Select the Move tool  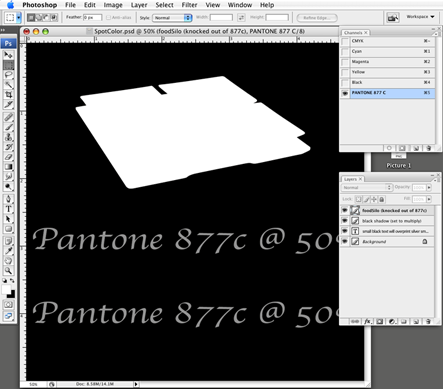tap(8, 55)
